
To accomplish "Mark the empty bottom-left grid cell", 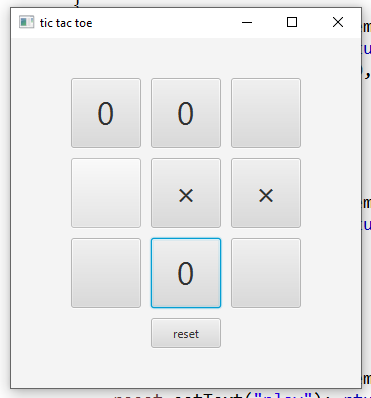I will click(106, 273).
